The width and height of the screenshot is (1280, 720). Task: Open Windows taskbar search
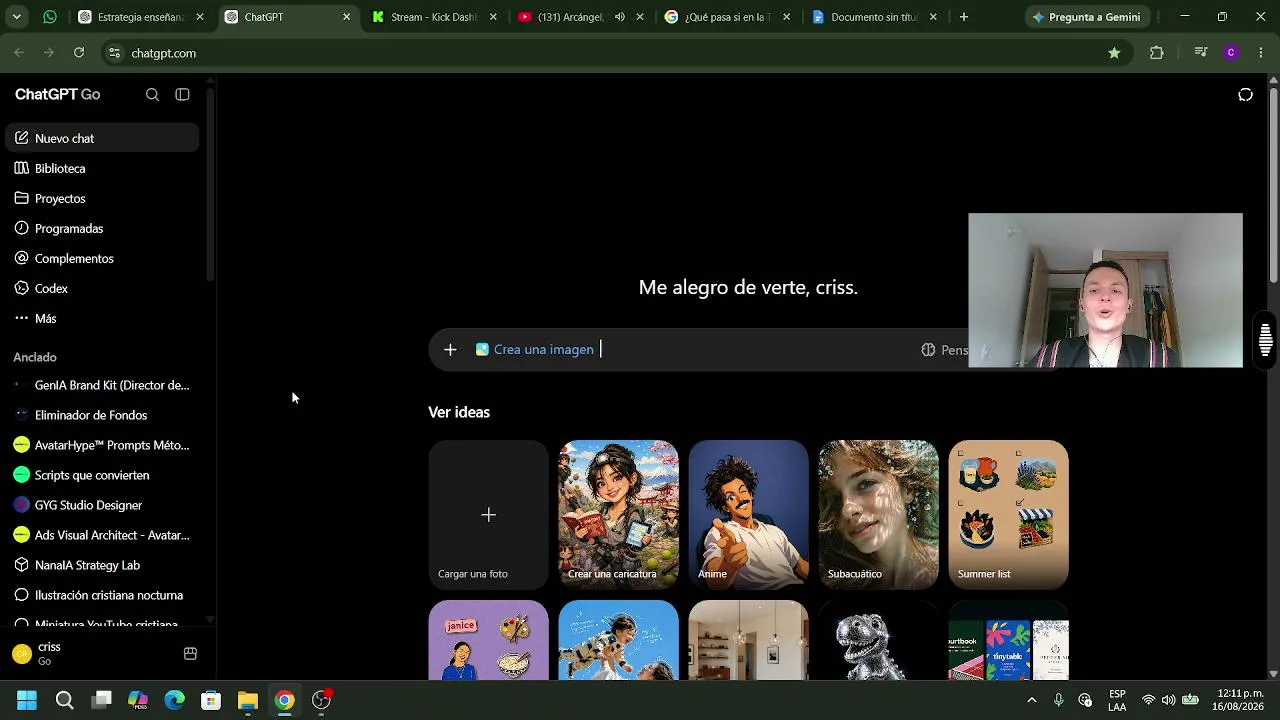coord(64,700)
